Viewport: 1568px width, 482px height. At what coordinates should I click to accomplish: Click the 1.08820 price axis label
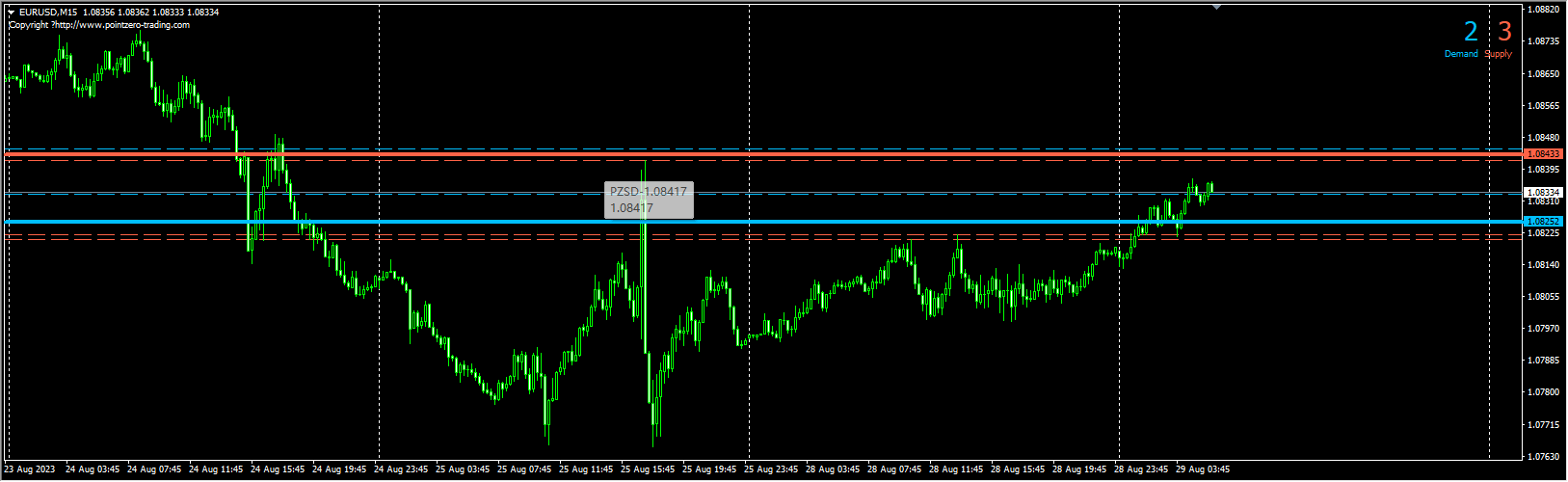[1545, 10]
